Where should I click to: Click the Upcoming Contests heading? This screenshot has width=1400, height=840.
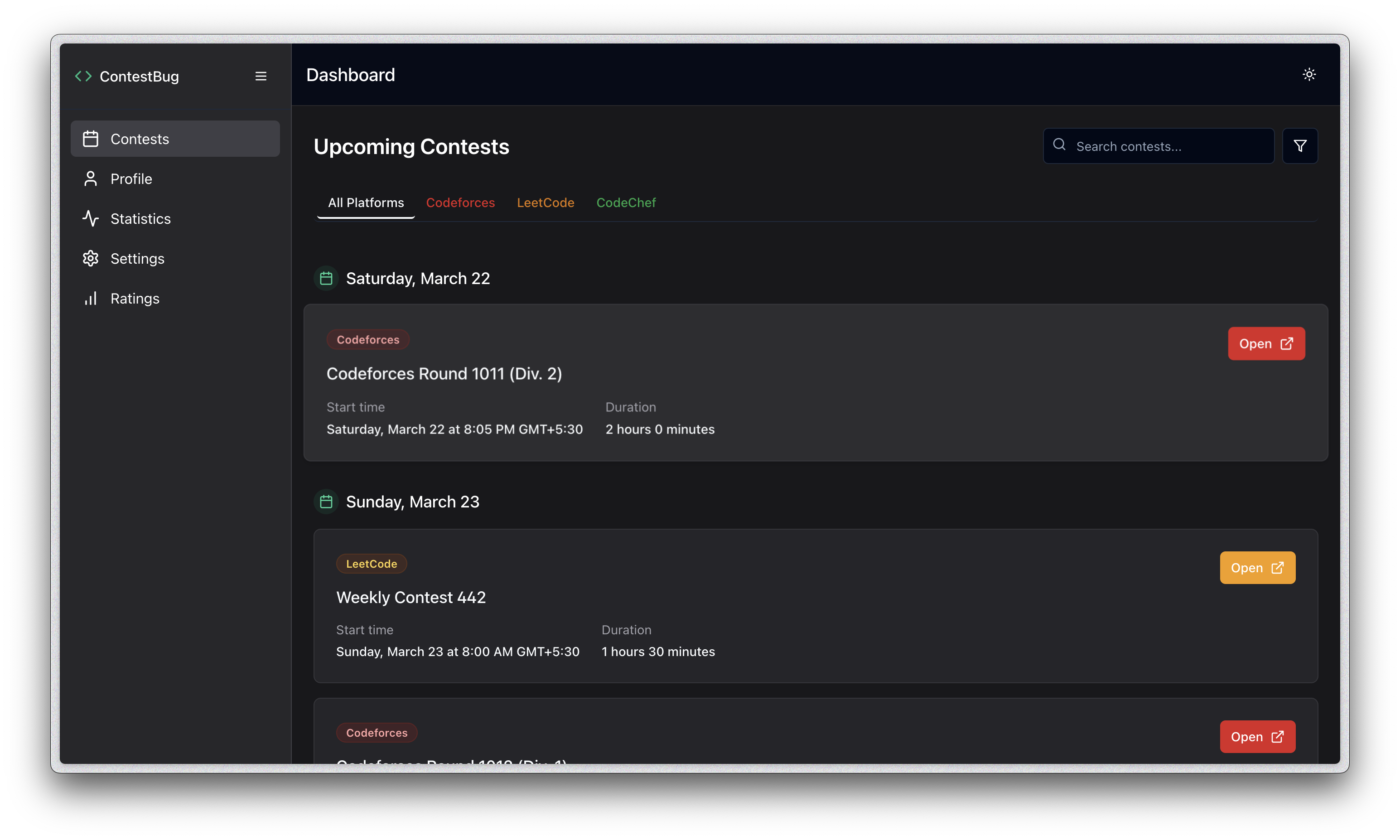[x=411, y=147]
